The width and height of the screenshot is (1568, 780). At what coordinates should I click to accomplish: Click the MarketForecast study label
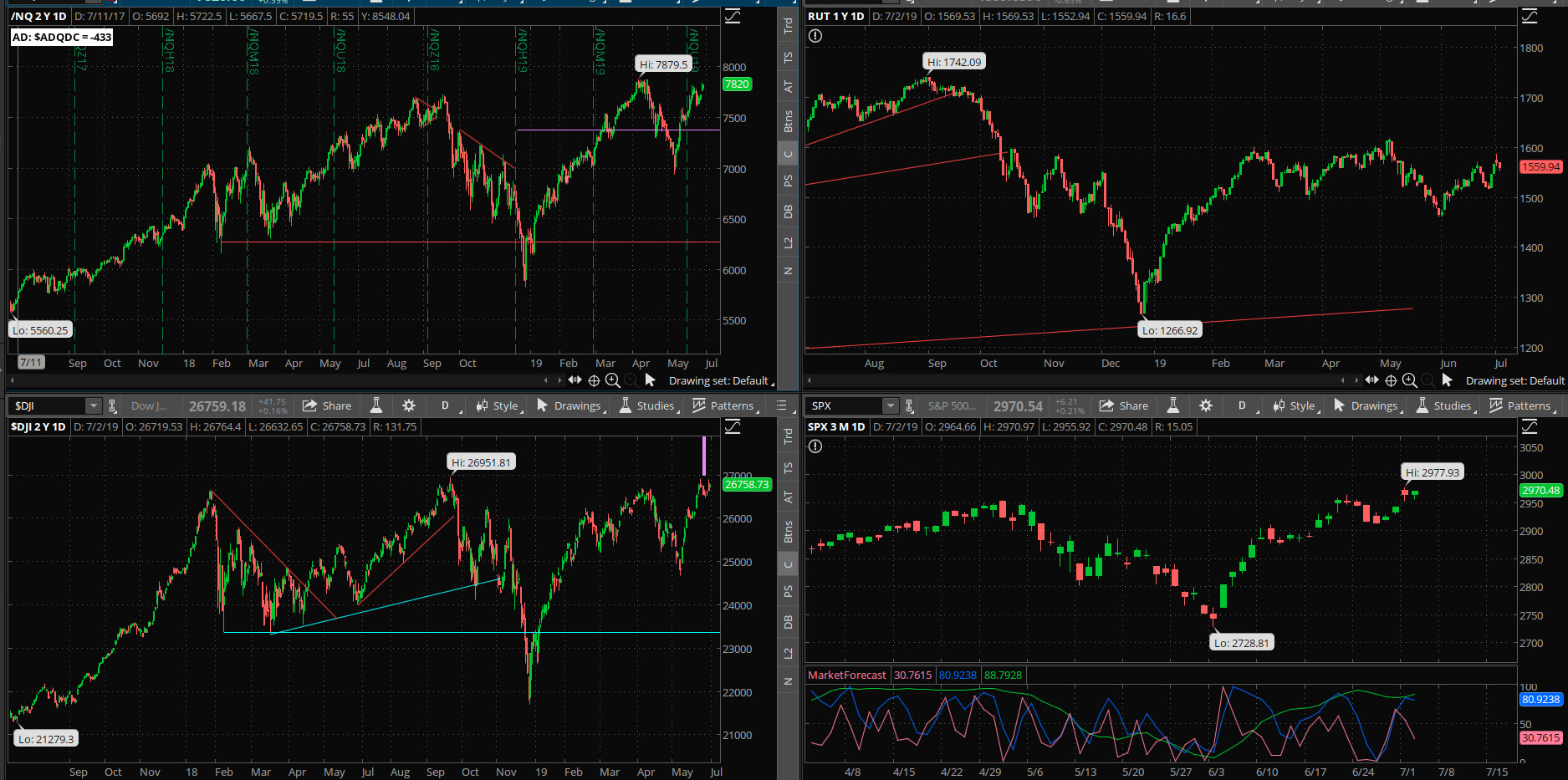click(x=846, y=675)
